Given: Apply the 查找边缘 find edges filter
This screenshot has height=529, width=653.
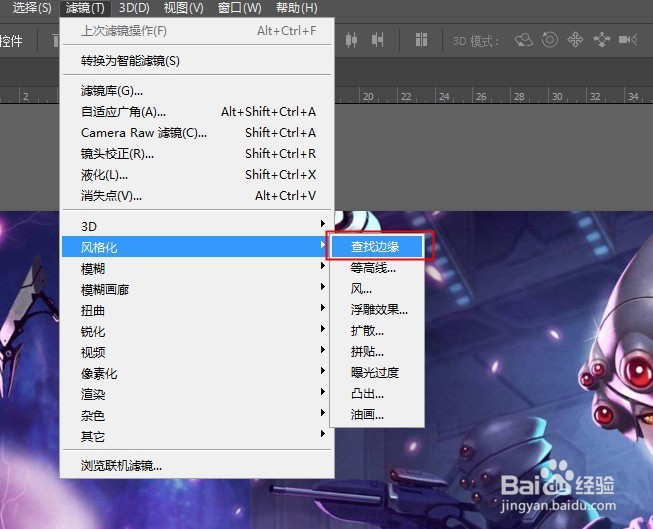Looking at the screenshot, I should pyautogui.click(x=377, y=247).
